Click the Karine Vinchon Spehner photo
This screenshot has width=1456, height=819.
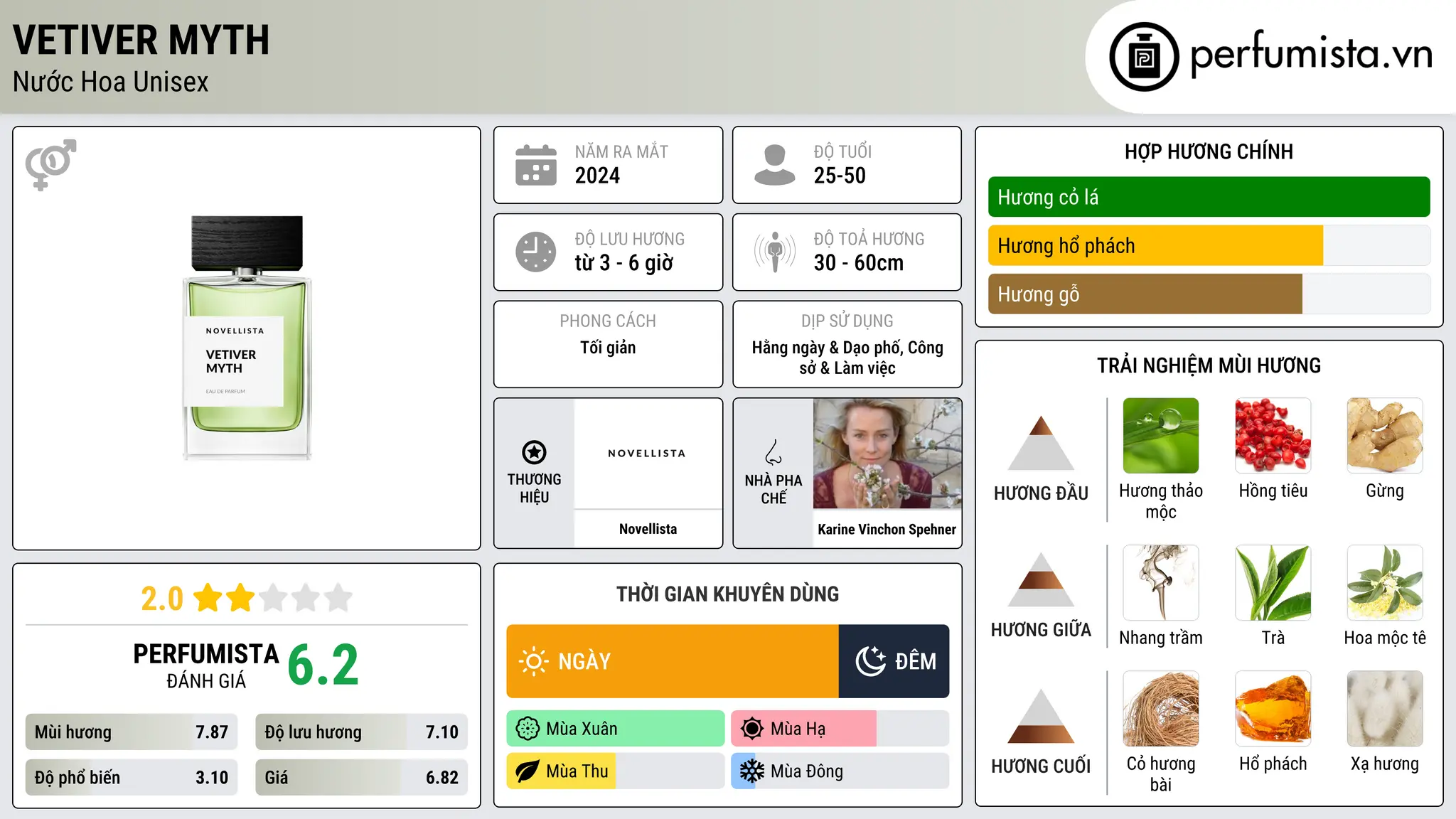coord(887,454)
